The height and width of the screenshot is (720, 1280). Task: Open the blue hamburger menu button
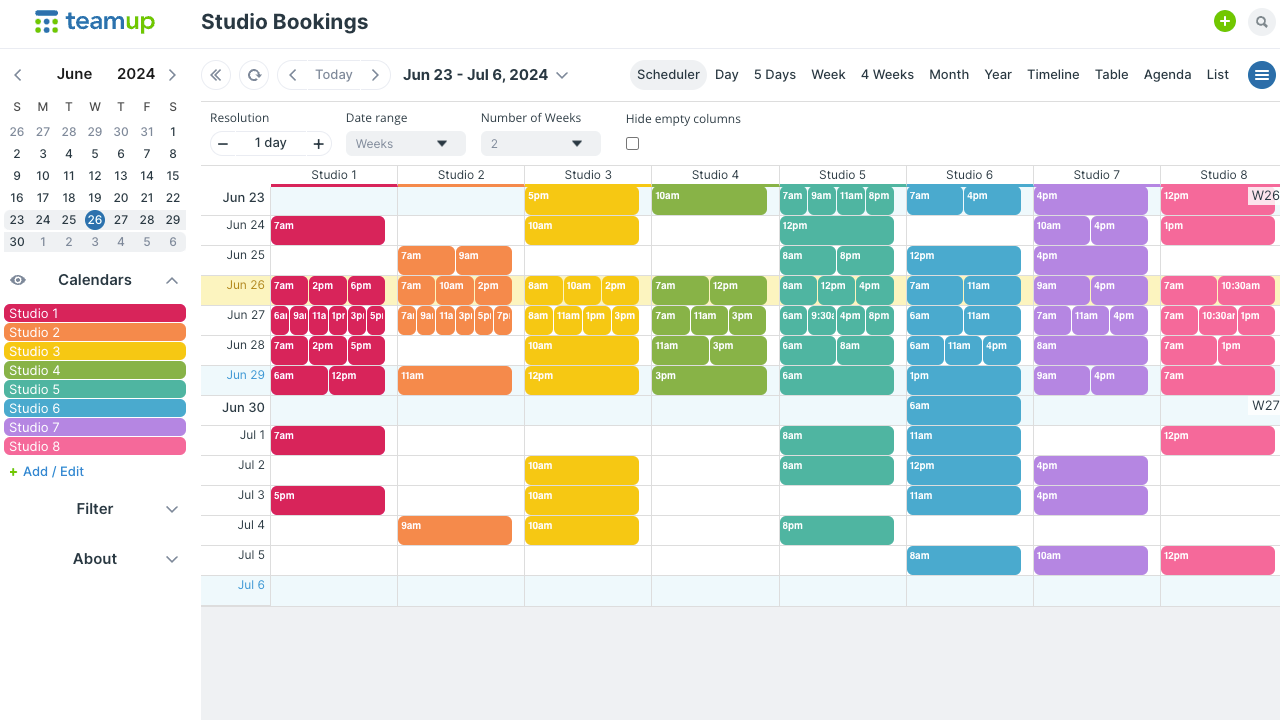coord(1262,75)
